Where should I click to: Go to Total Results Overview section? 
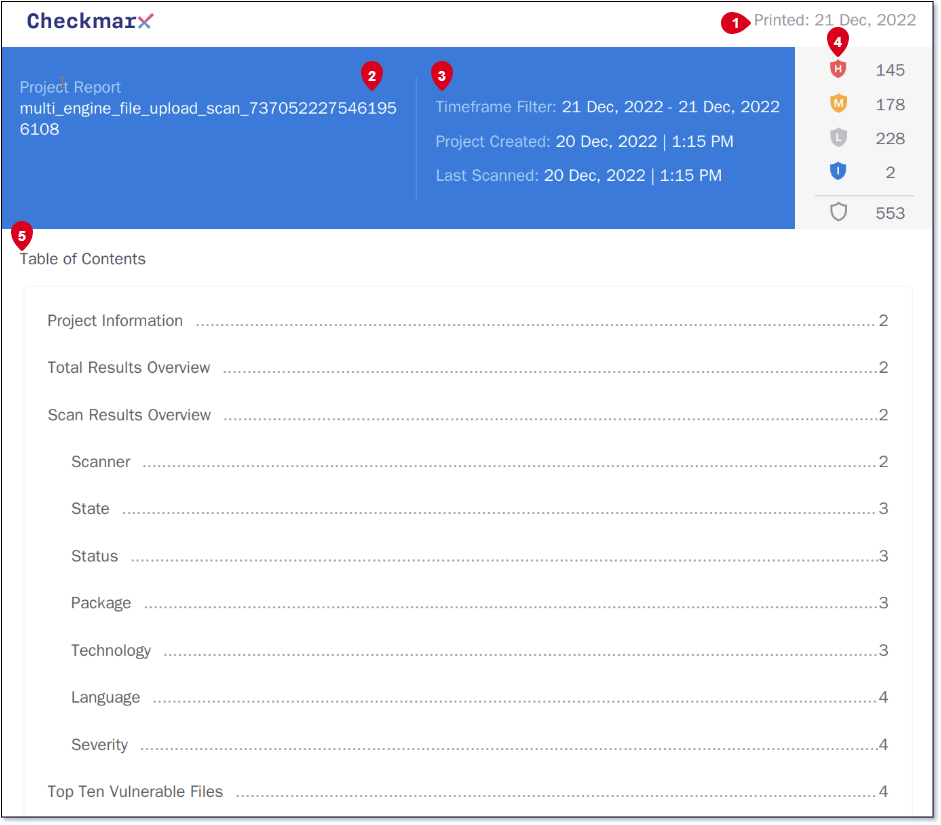click(x=467, y=368)
